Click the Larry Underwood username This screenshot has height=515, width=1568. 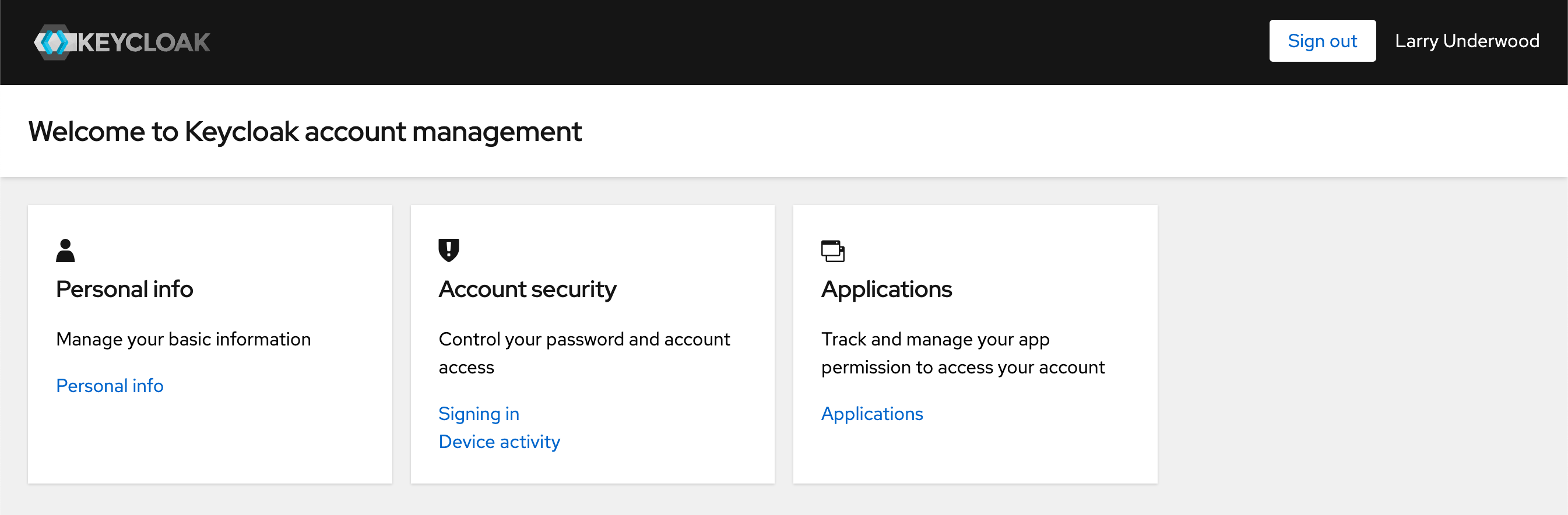pyautogui.click(x=1467, y=41)
